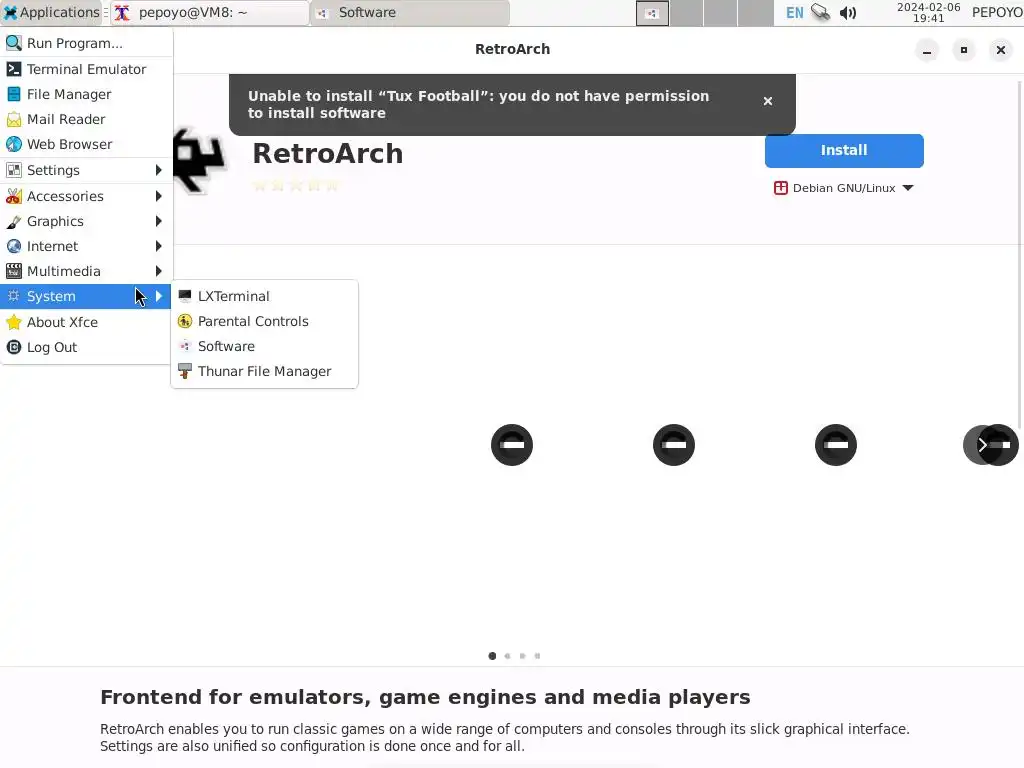
Task: Click the System gear icon
Action: 14,296
